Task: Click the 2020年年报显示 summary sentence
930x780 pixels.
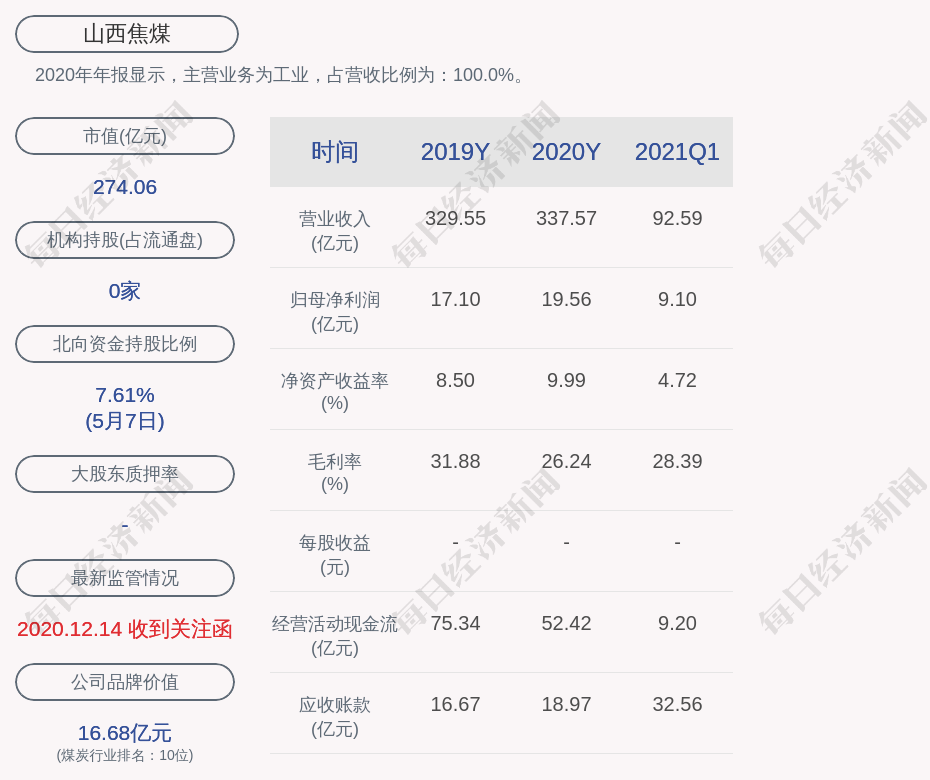Action: (279, 75)
